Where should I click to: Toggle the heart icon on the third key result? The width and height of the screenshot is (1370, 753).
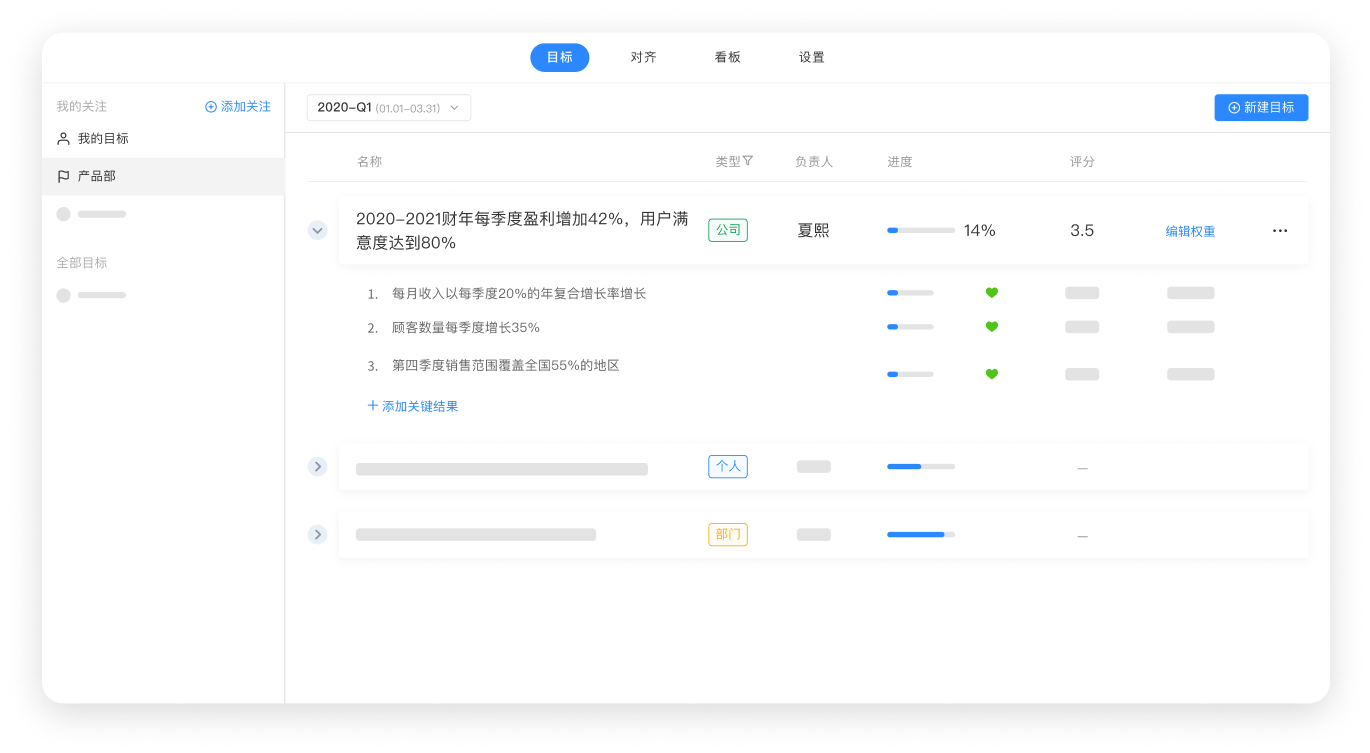click(x=991, y=374)
